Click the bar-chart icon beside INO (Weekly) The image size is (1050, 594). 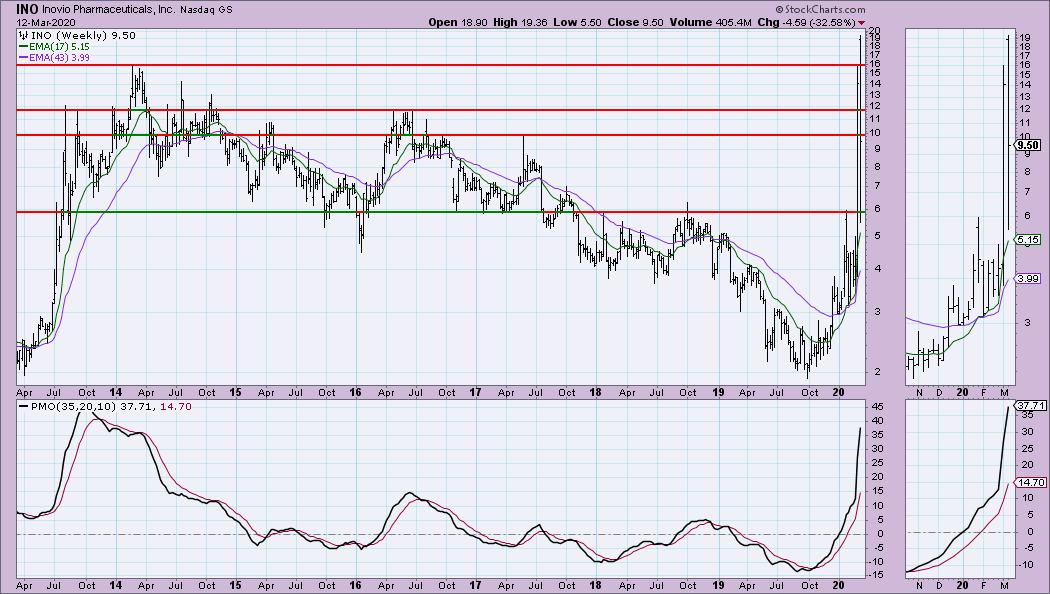(x=23, y=35)
